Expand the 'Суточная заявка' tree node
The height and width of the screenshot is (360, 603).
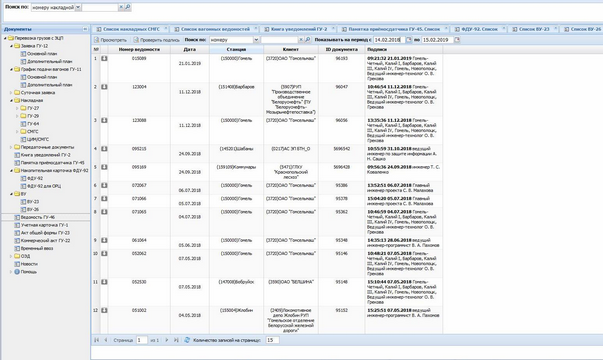tap(11, 93)
